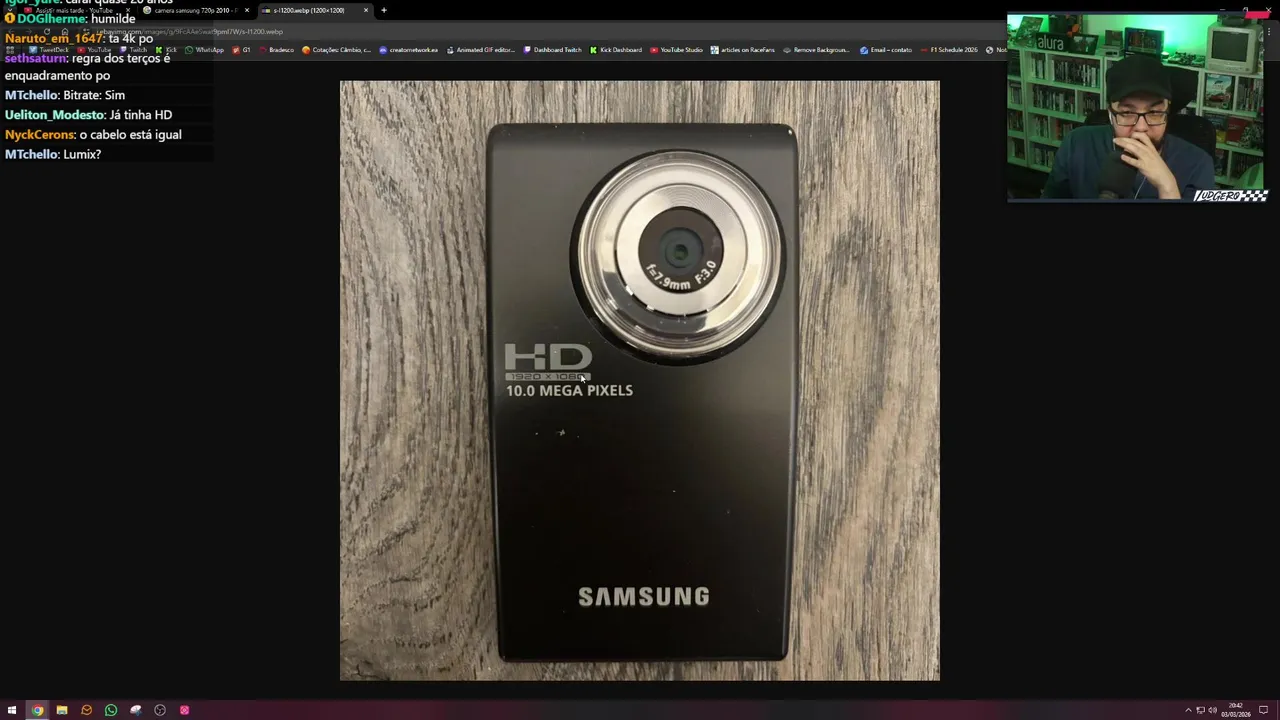Open WhatsApp from the taskbar
The height and width of the screenshot is (720, 1280).
pos(111,710)
